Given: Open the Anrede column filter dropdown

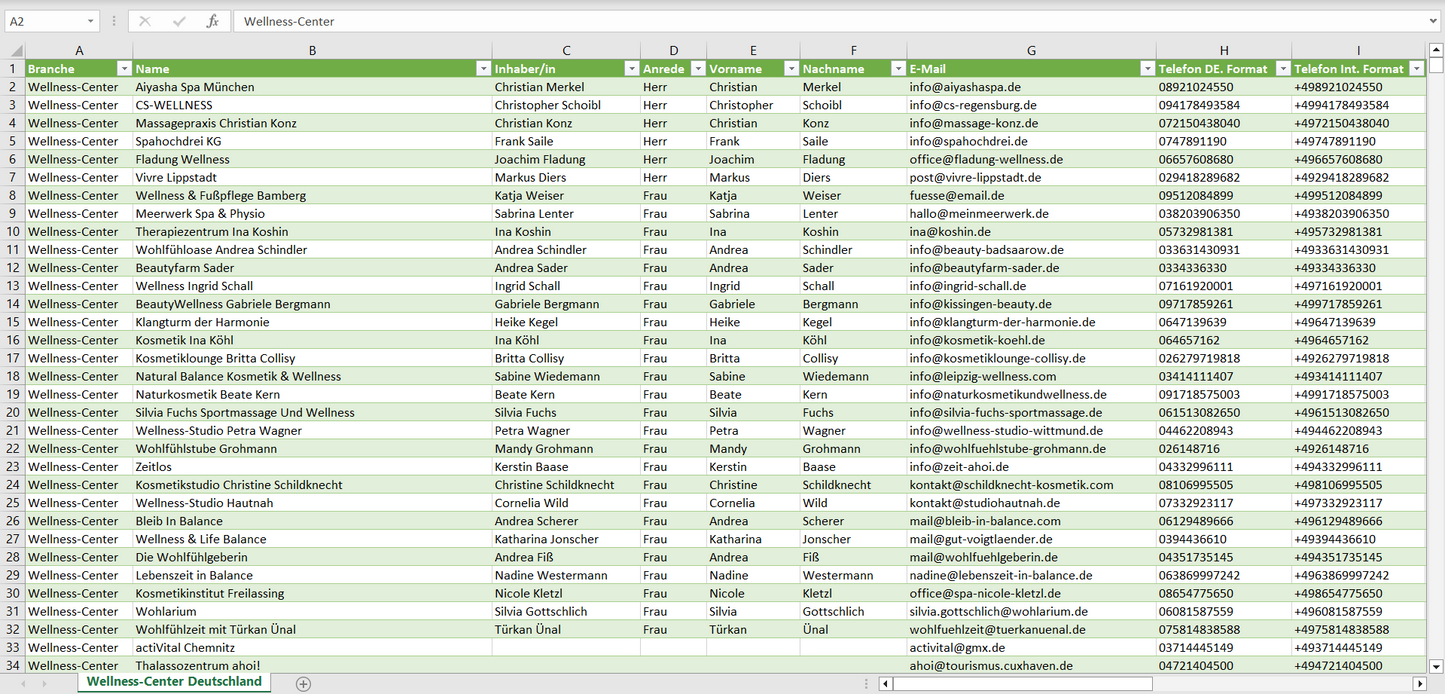Looking at the screenshot, I should pyautogui.click(x=697, y=69).
